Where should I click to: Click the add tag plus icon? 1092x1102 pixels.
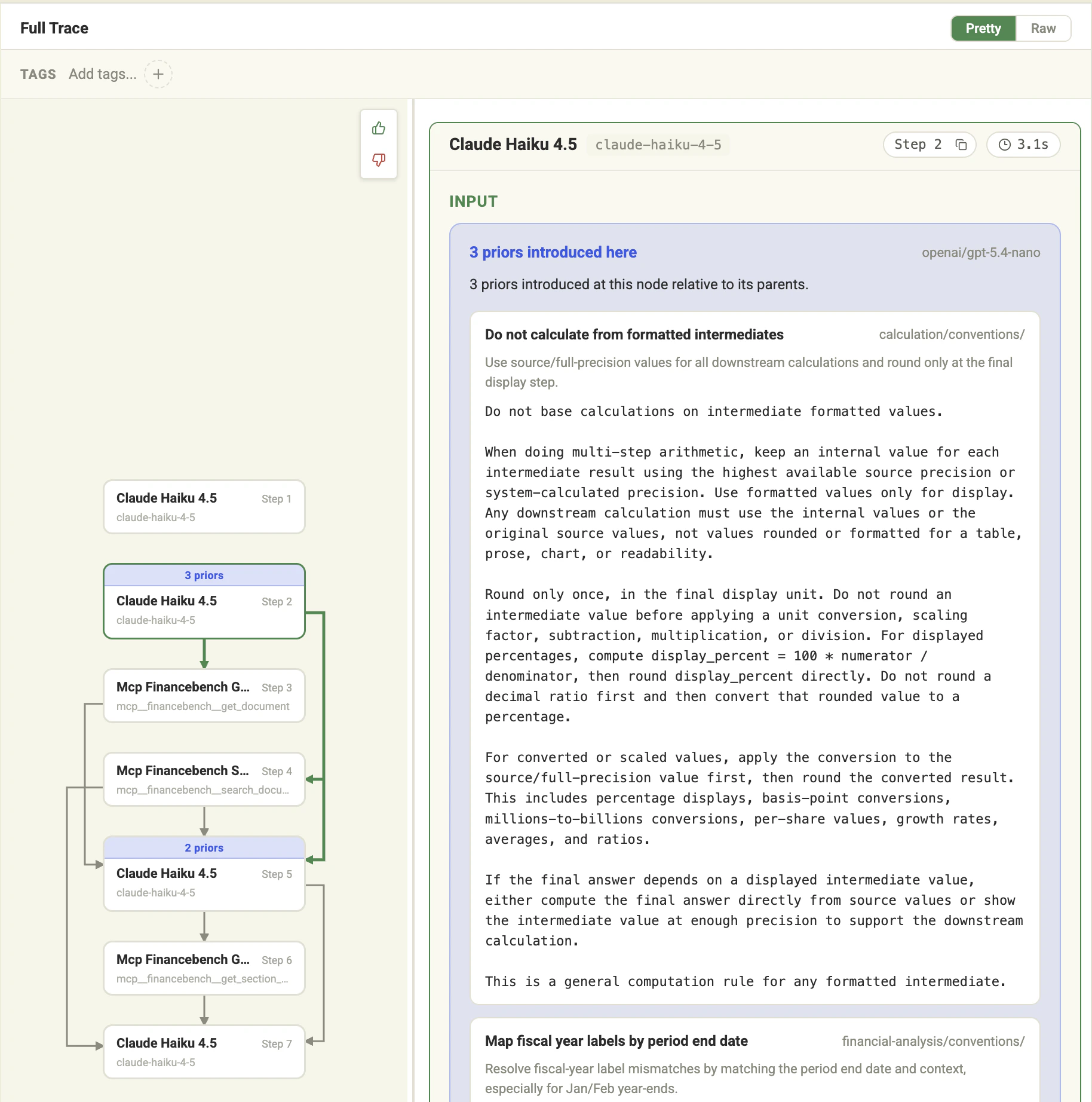[158, 74]
